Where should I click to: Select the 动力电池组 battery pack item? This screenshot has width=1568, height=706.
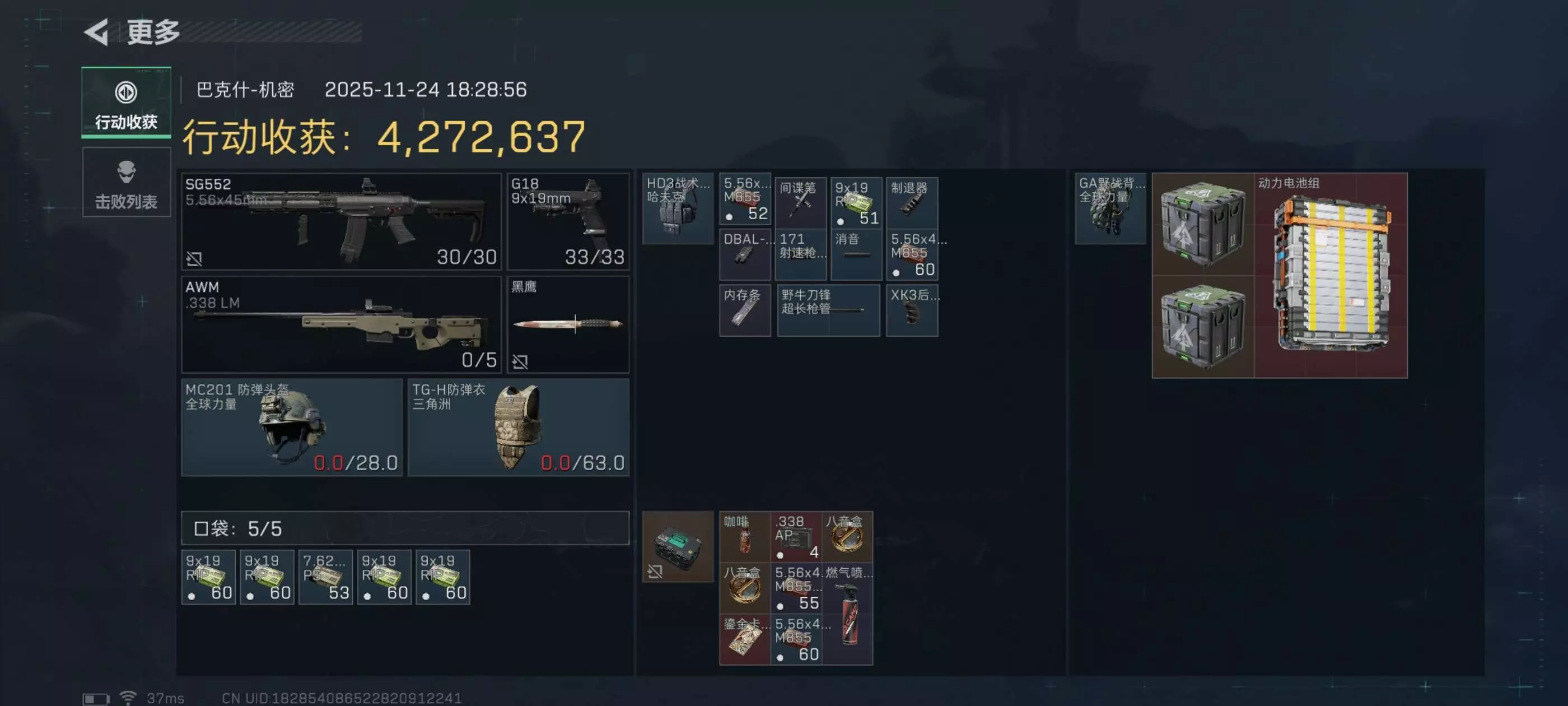[x=1331, y=275]
